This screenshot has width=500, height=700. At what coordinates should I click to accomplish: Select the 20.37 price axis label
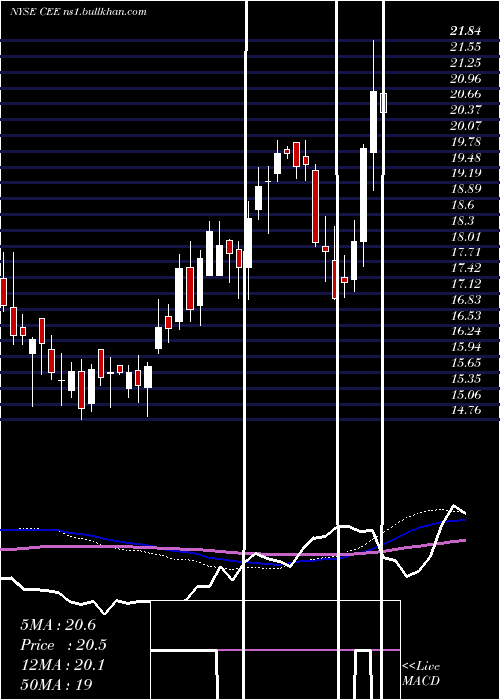465,110
